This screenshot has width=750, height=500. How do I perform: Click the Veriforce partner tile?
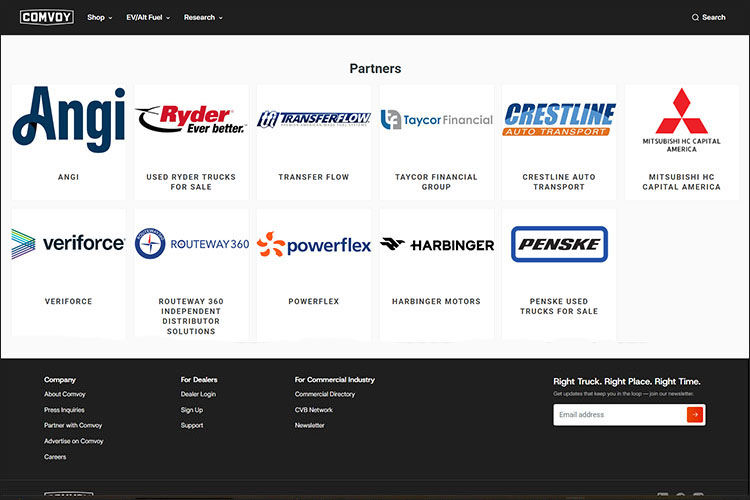click(69, 270)
